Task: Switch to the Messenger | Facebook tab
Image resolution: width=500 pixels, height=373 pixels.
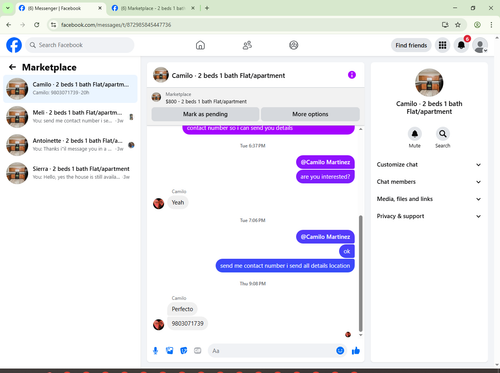Action: coord(60,8)
